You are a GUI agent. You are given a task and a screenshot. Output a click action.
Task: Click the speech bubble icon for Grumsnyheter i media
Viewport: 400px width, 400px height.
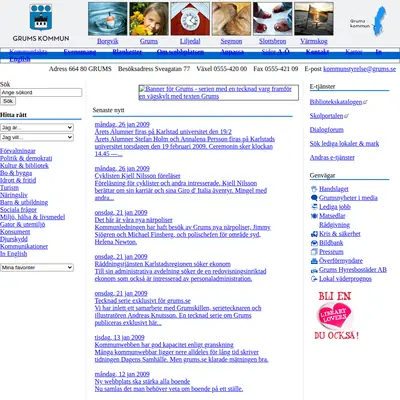point(314,198)
